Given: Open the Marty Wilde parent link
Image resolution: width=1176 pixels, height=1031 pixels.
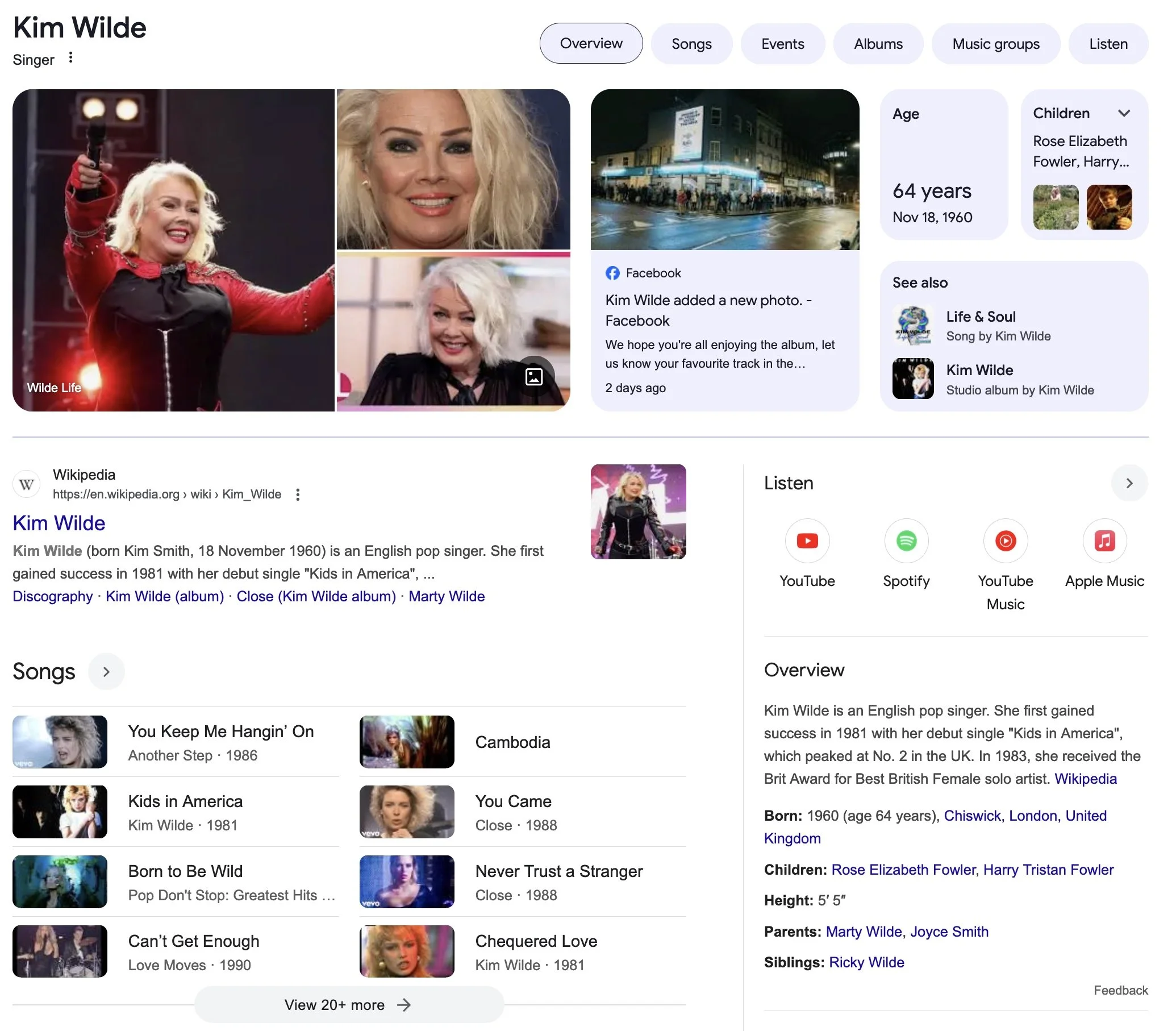Looking at the screenshot, I should pyautogui.click(x=863, y=932).
